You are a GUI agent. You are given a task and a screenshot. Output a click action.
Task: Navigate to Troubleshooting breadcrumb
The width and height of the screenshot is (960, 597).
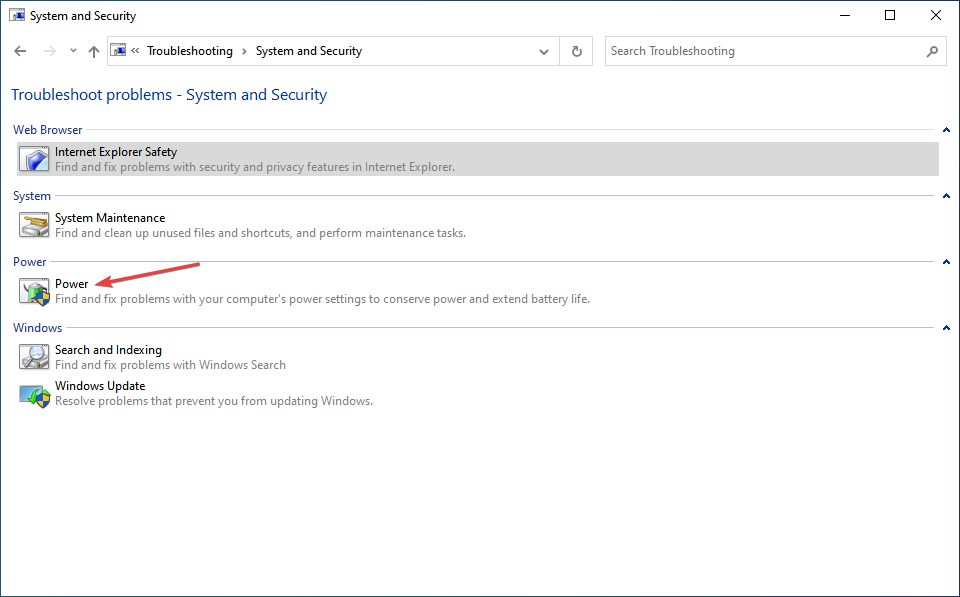[x=190, y=51]
